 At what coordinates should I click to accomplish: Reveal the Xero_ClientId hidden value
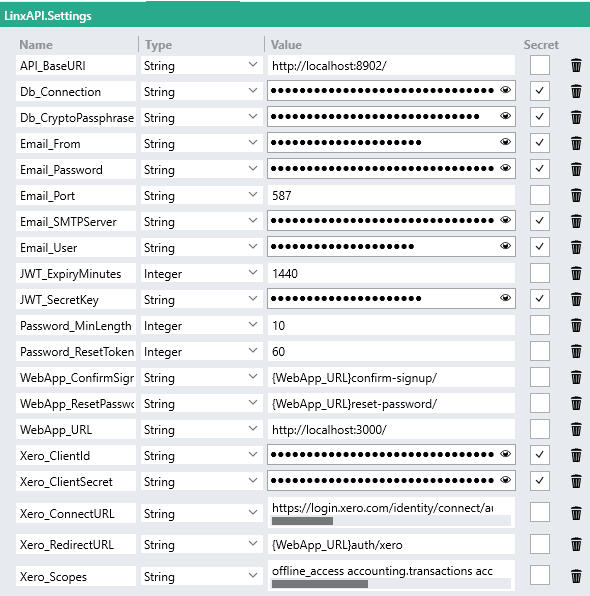point(505,454)
